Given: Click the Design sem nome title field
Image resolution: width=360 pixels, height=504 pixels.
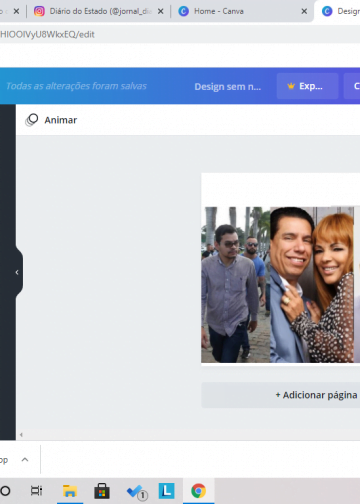Looking at the screenshot, I should (228, 87).
